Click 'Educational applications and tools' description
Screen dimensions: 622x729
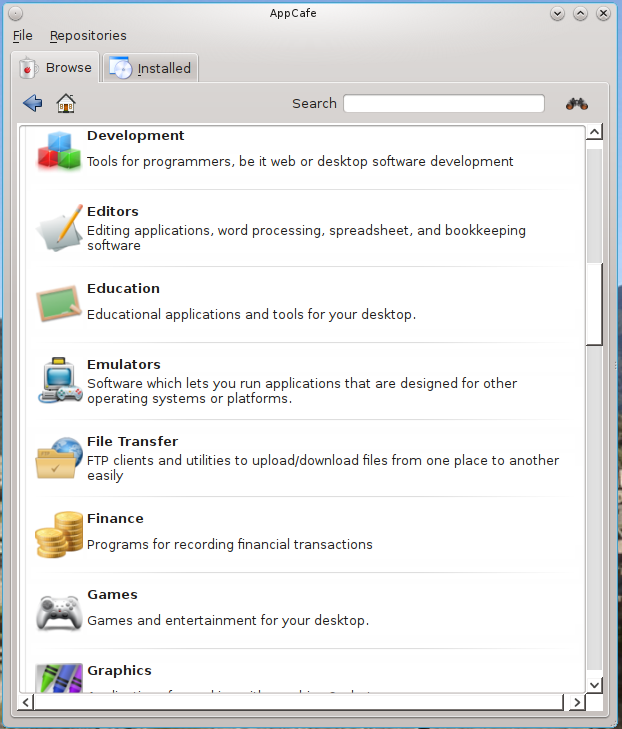pos(251,314)
